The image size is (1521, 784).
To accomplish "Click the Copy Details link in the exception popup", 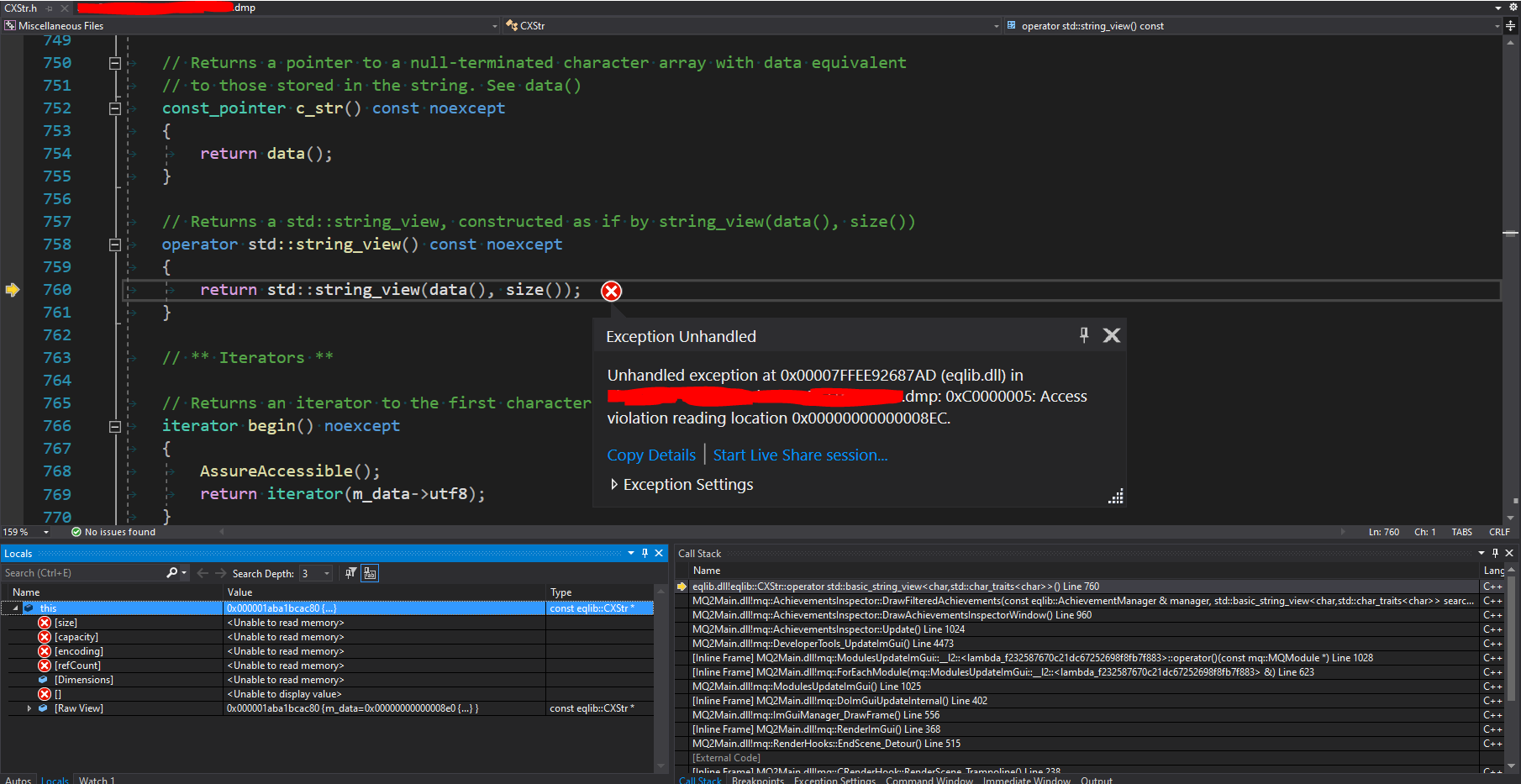I will coord(651,455).
